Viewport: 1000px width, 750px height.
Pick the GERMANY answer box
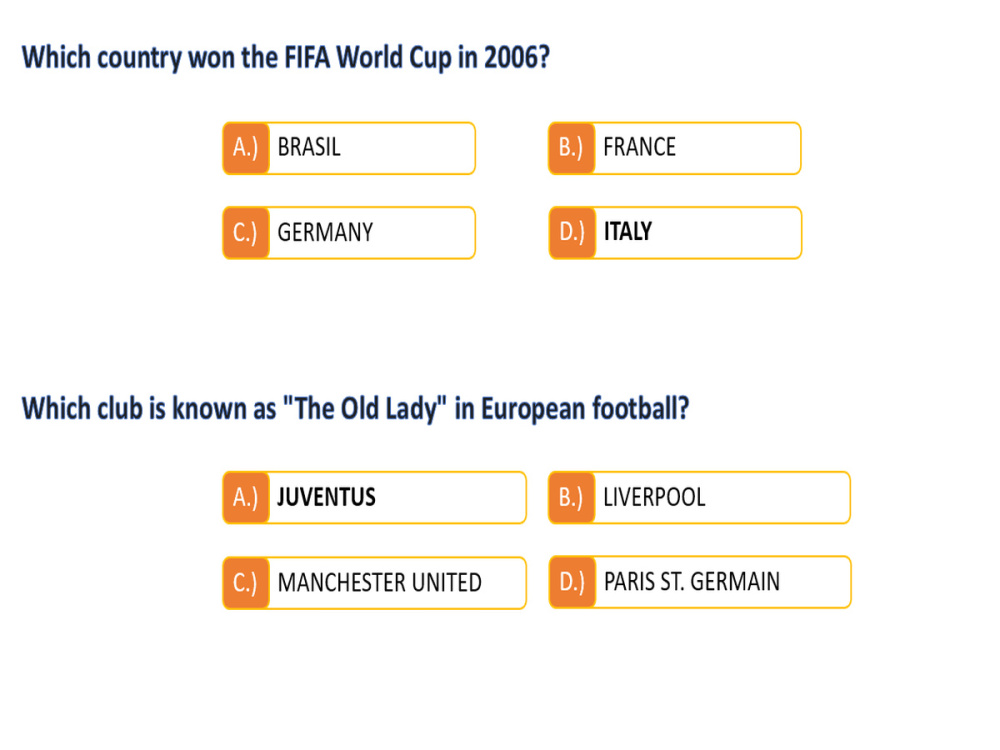(x=349, y=233)
